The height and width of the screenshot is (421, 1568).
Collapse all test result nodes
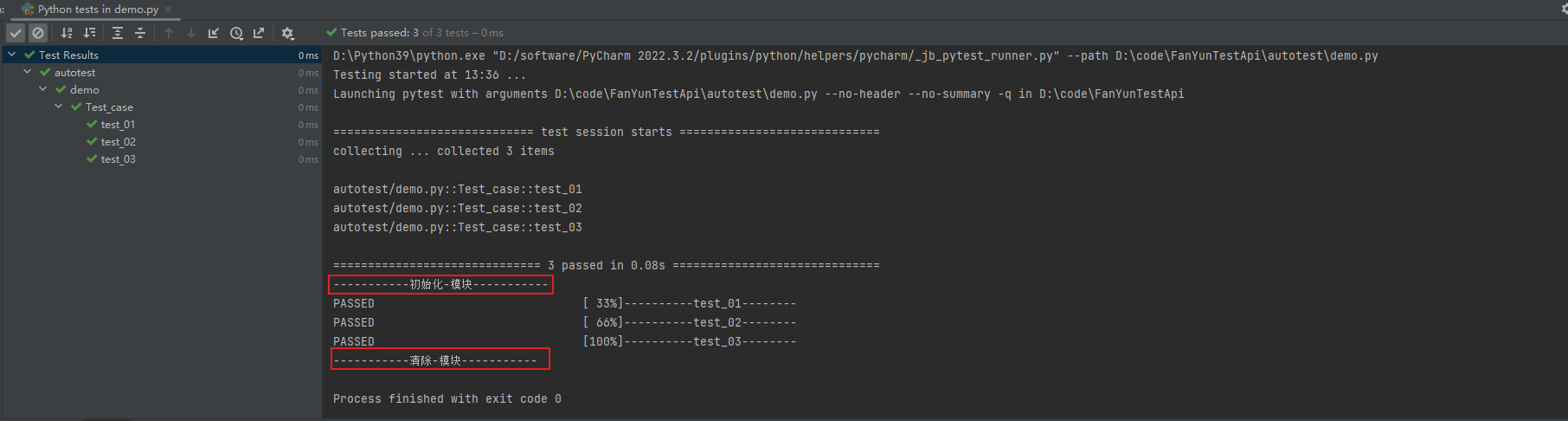click(140, 33)
